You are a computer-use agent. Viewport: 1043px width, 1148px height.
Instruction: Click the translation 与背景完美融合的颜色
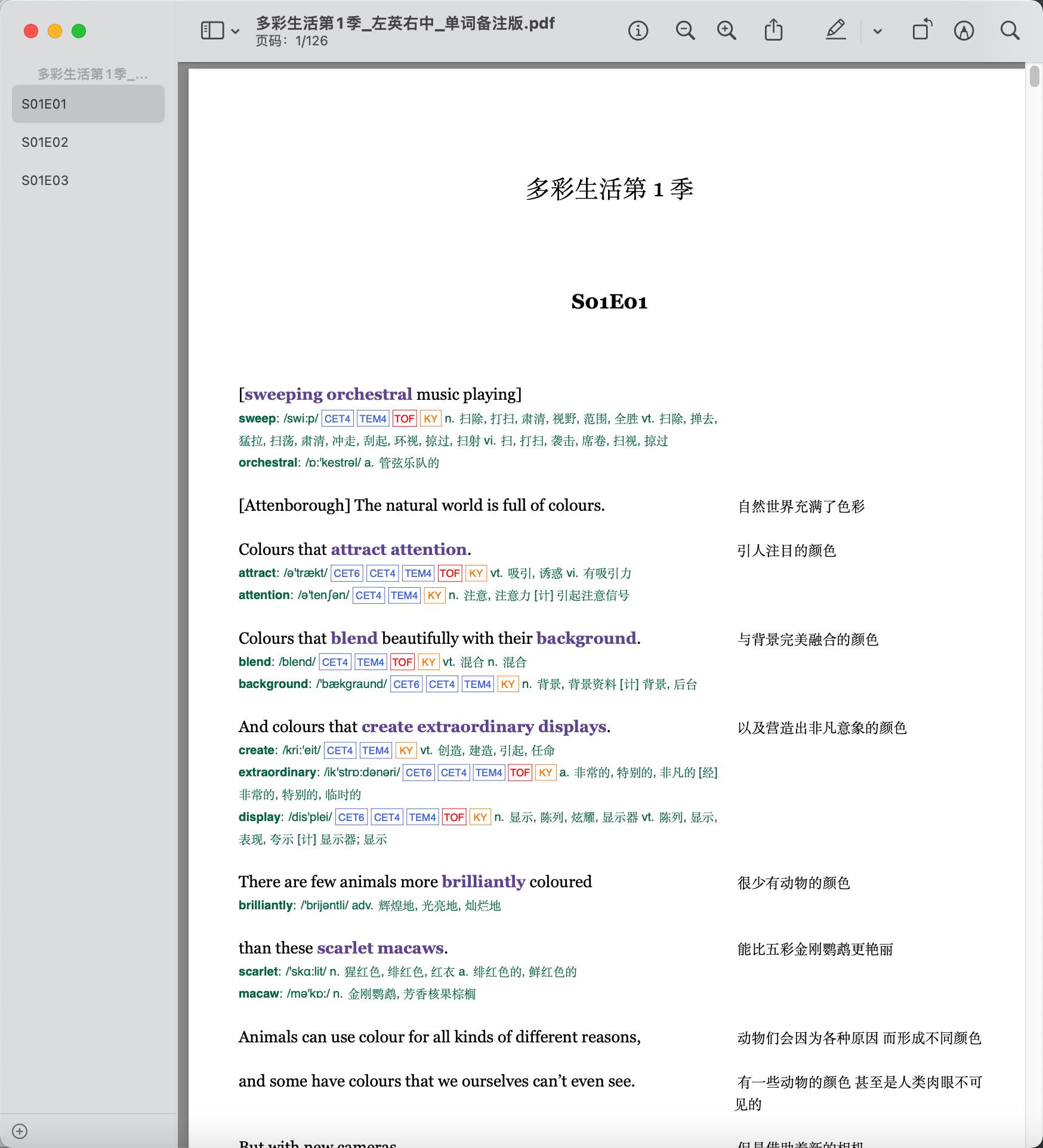(x=808, y=640)
